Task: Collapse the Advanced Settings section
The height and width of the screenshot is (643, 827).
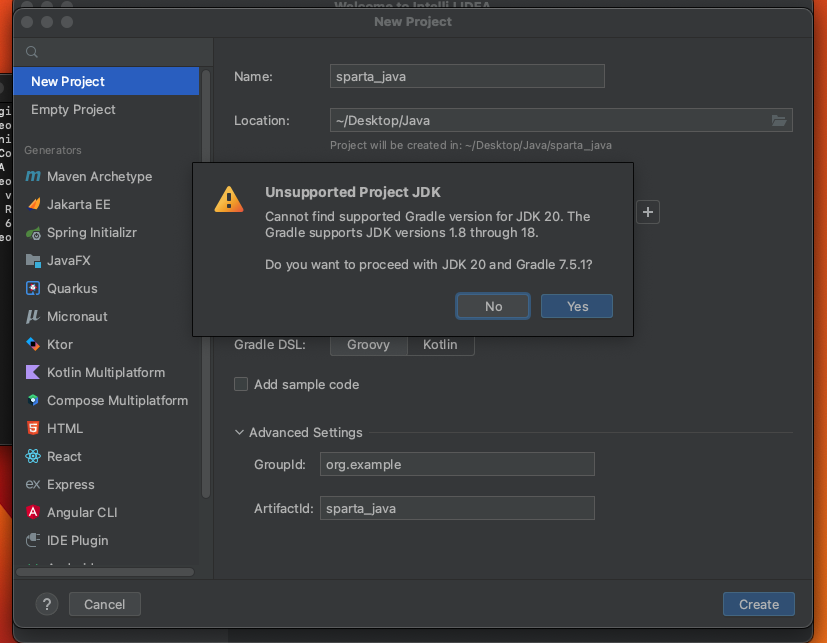Action: click(239, 433)
